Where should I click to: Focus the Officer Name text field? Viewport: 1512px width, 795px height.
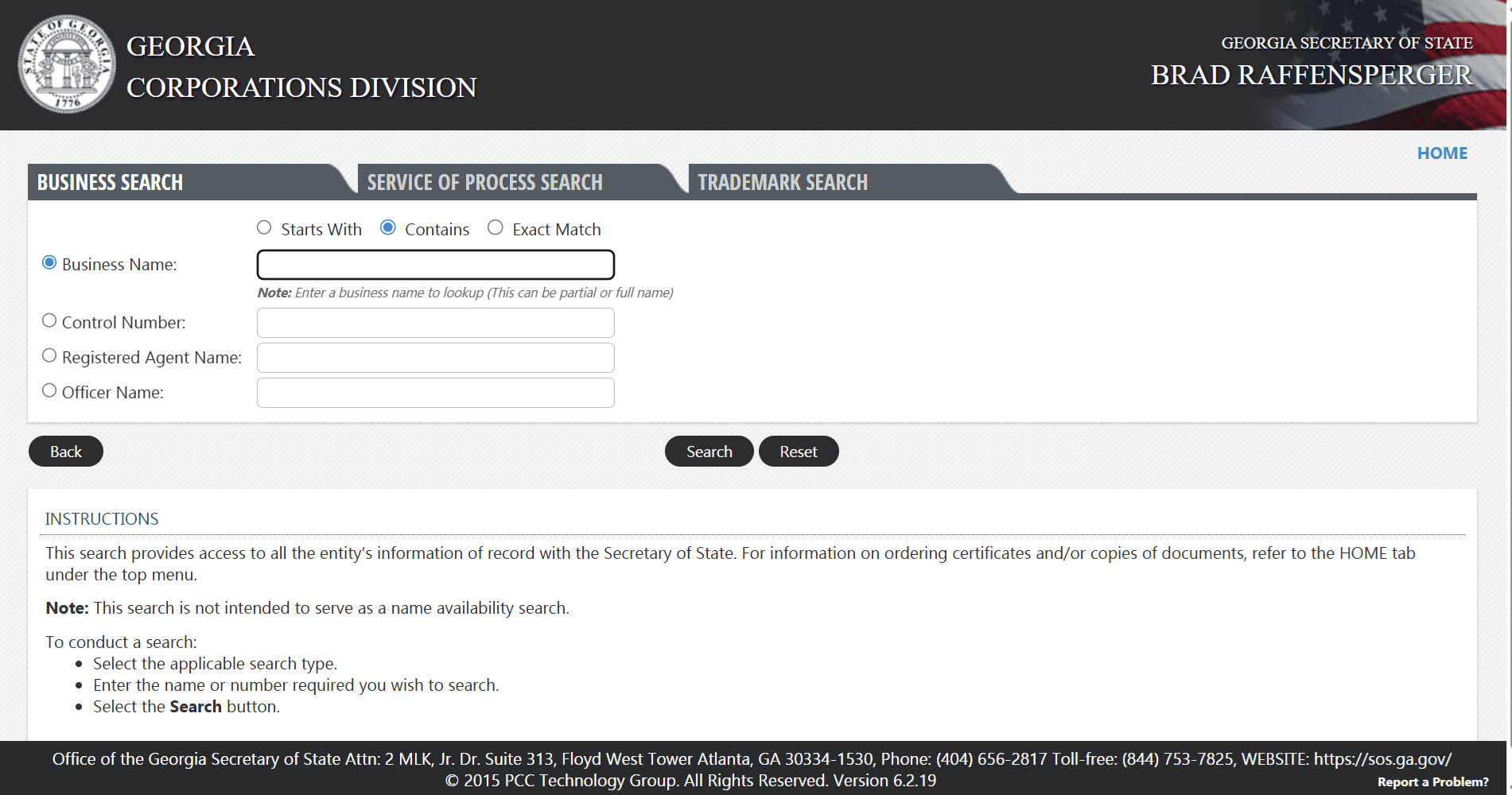[x=436, y=393]
